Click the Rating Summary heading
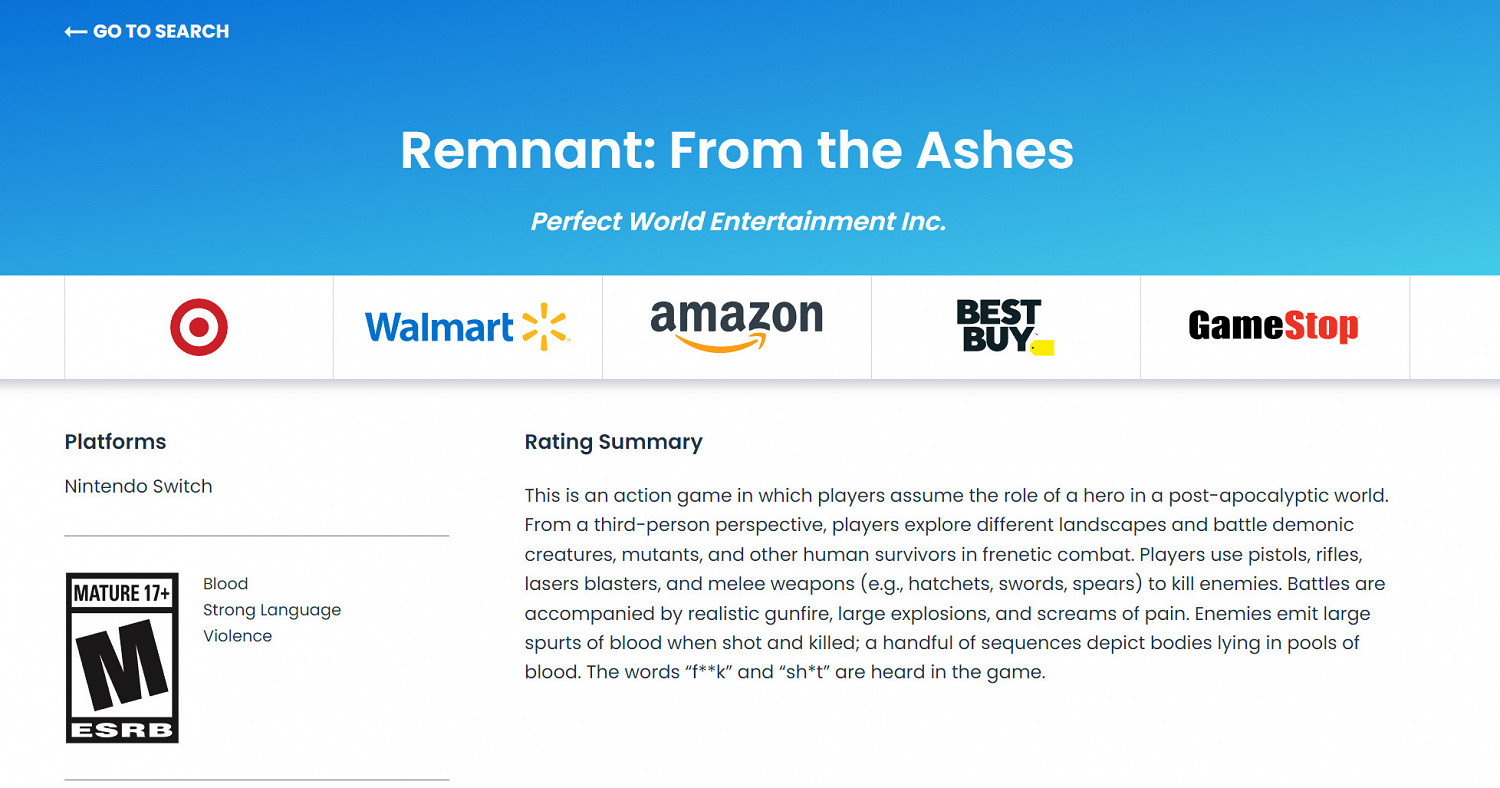This screenshot has width=1500, height=788. (x=613, y=442)
